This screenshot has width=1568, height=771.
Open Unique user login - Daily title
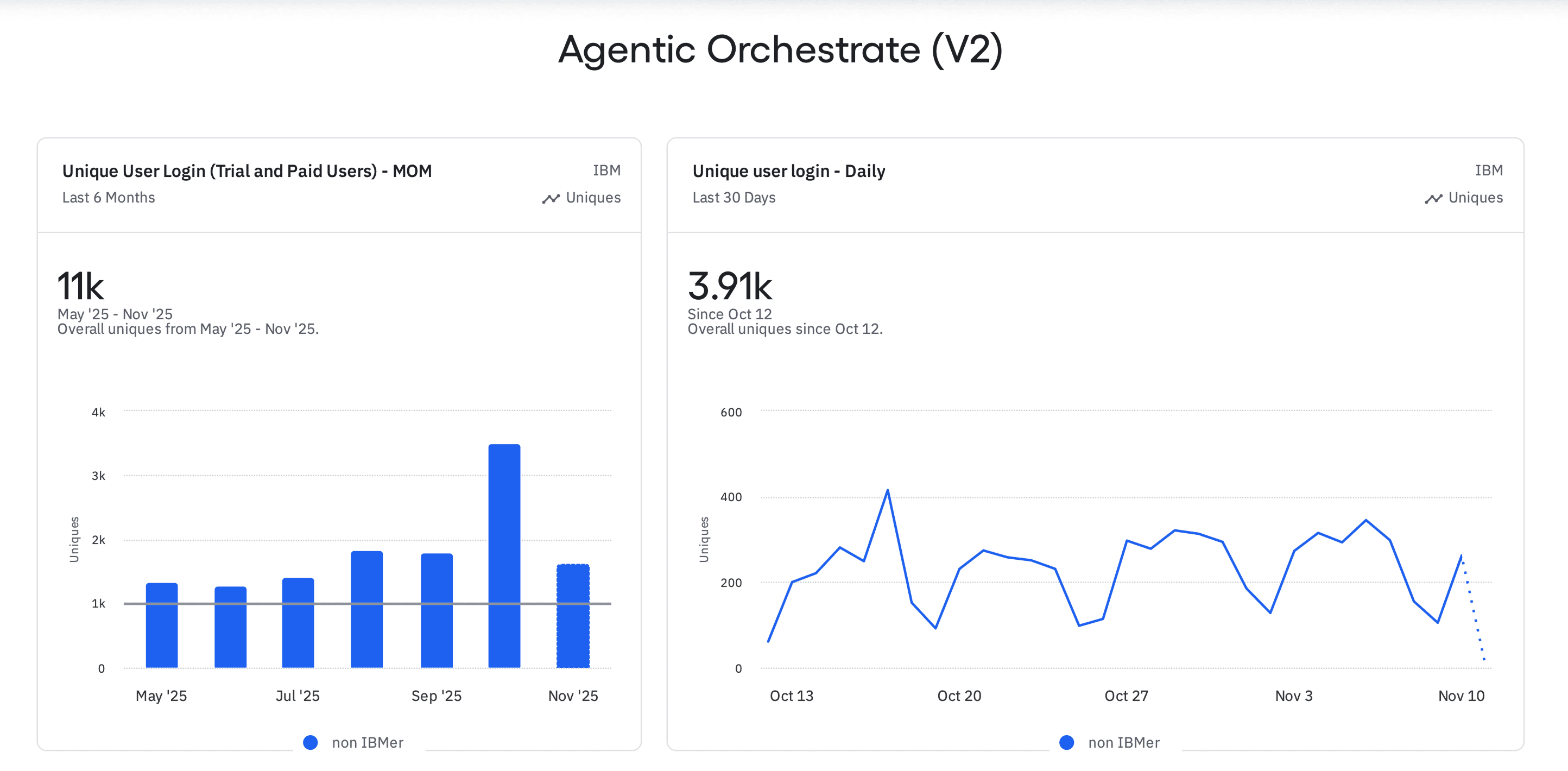[x=788, y=171]
